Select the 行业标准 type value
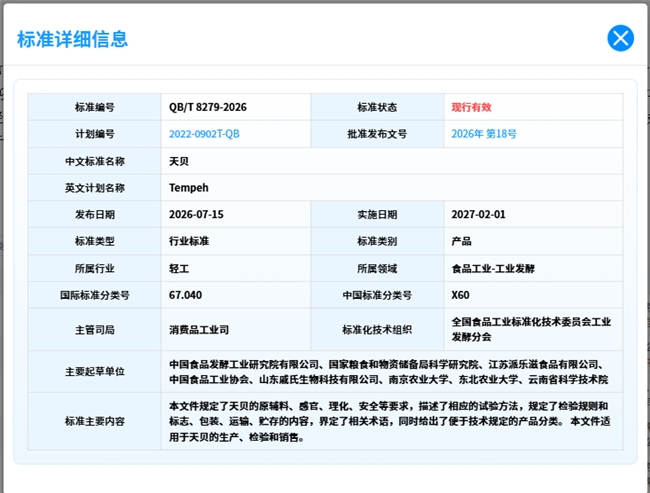This screenshot has height=493, width=650. 189,241
